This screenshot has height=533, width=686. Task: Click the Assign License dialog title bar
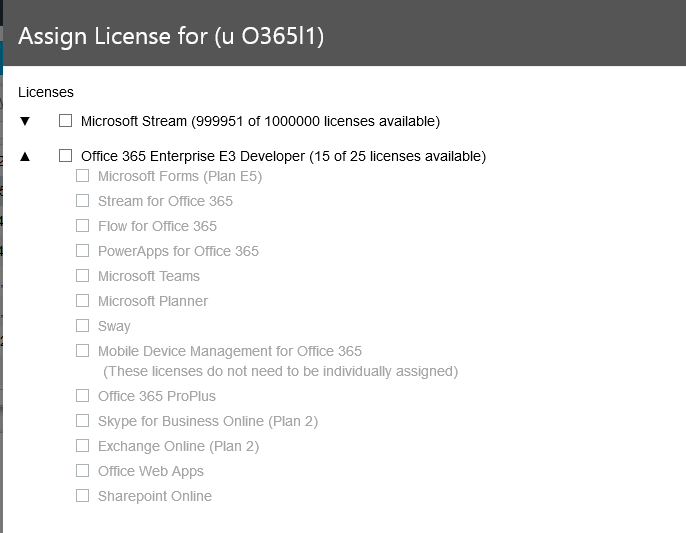344,33
